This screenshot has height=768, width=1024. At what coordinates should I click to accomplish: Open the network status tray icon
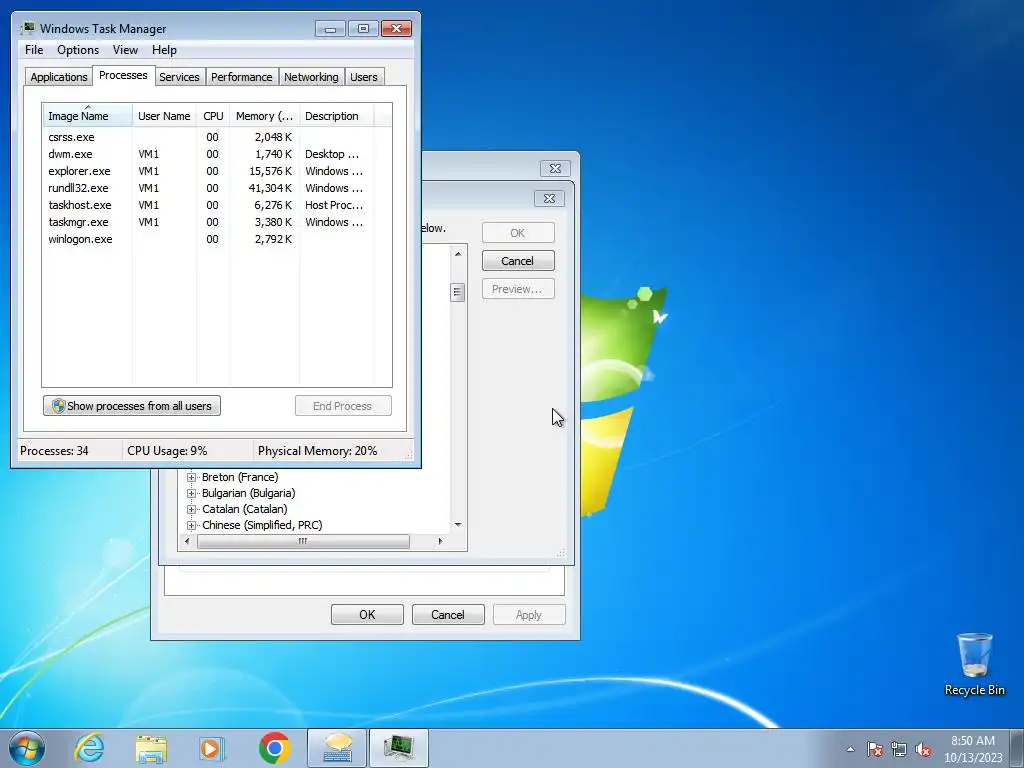(899, 749)
